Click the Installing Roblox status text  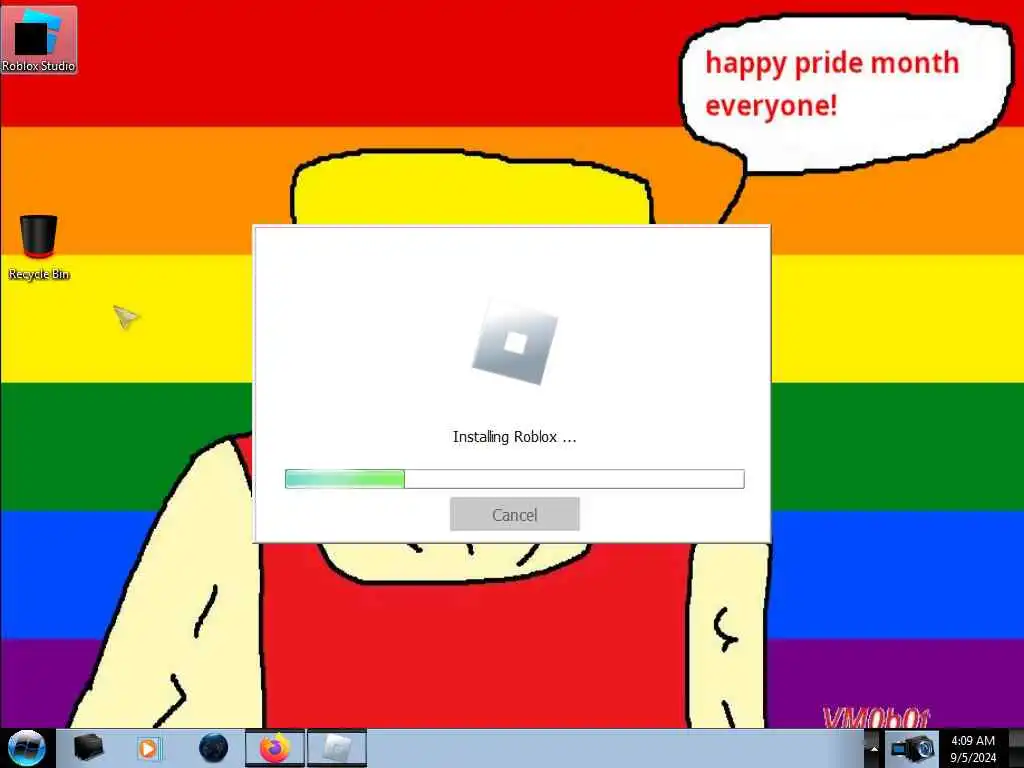click(515, 437)
